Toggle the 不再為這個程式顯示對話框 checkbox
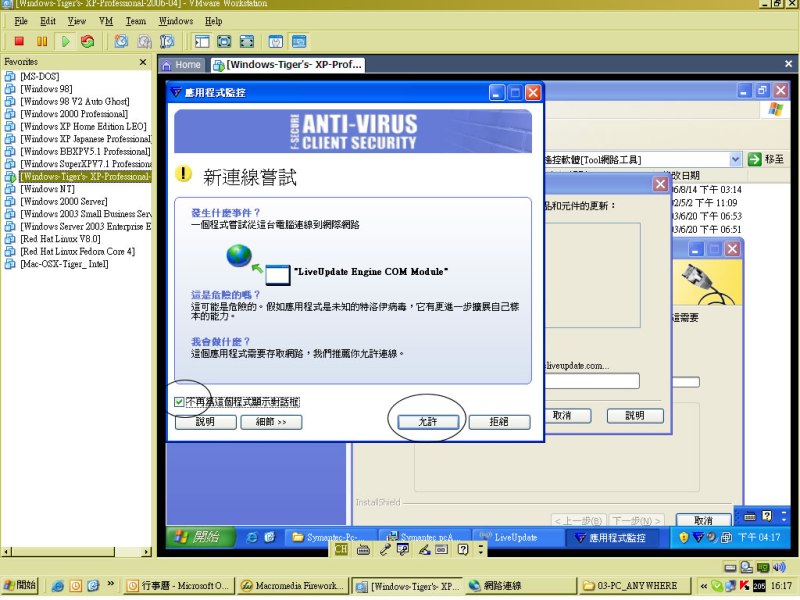The width and height of the screenshot is (800, 600). tap(179, 402)
